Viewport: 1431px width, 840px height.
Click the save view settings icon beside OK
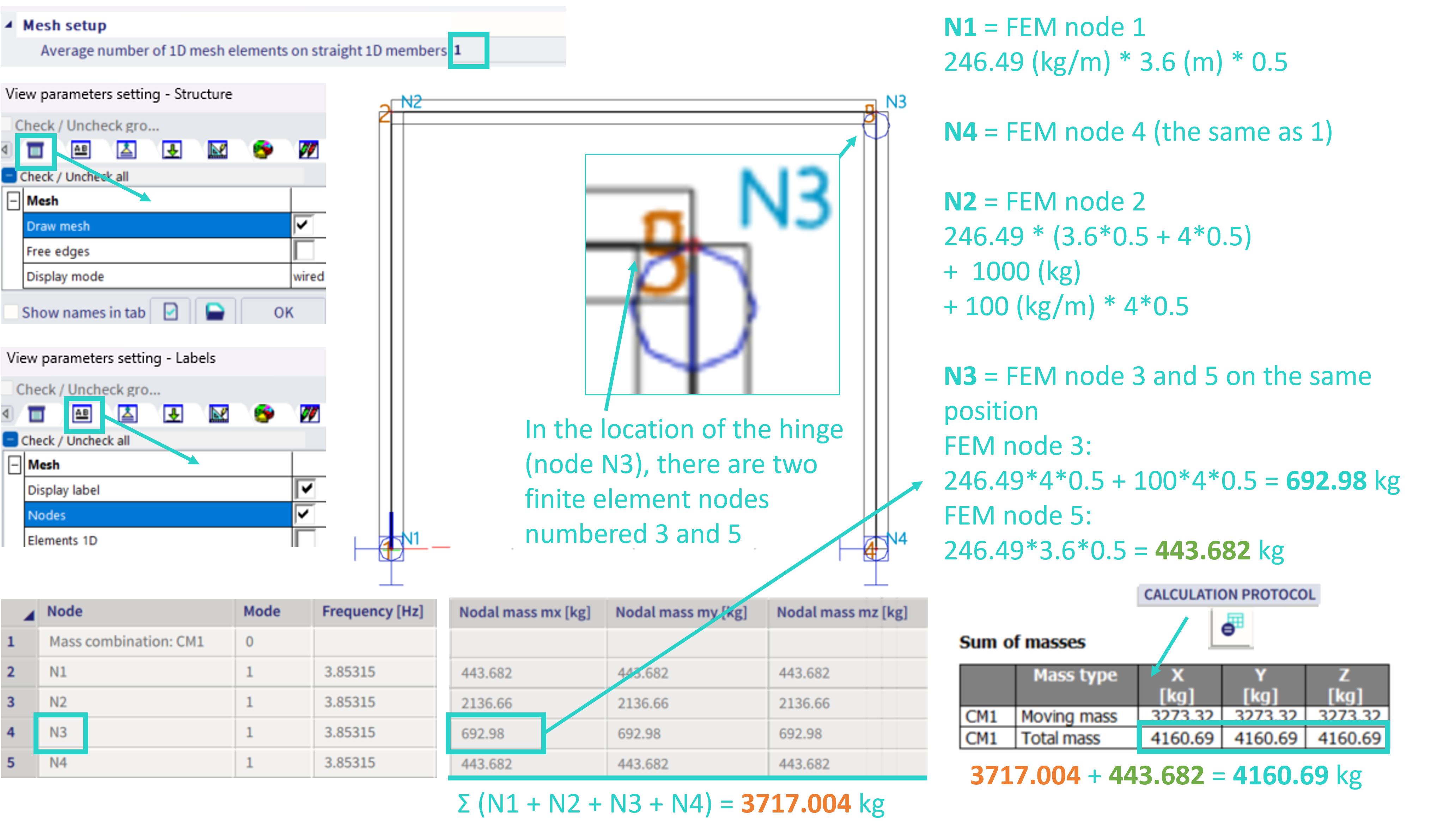(x=170, y=312)
